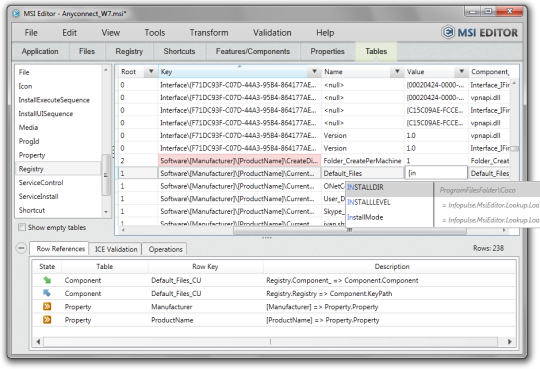Screen dimensions: 540x369
Task: Open the View menu
Action: pyautogui.click(x=111, y=33)
